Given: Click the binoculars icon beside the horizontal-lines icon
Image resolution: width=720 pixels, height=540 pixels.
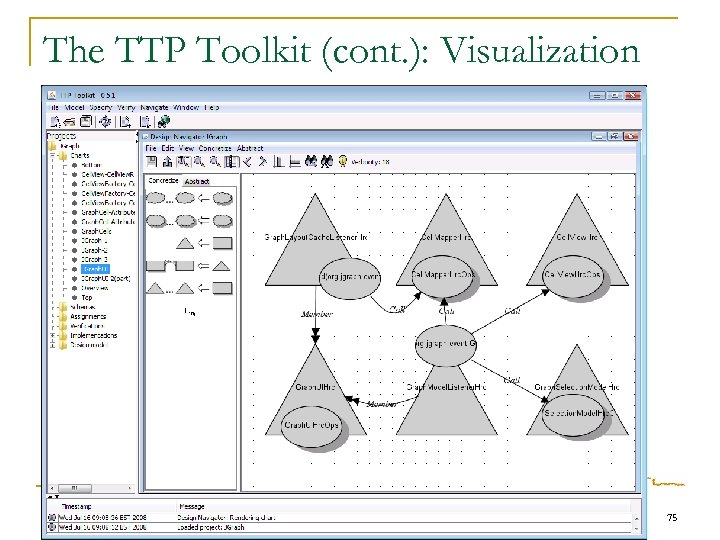Looking at the screenshot, I should (x=311, y=162).
